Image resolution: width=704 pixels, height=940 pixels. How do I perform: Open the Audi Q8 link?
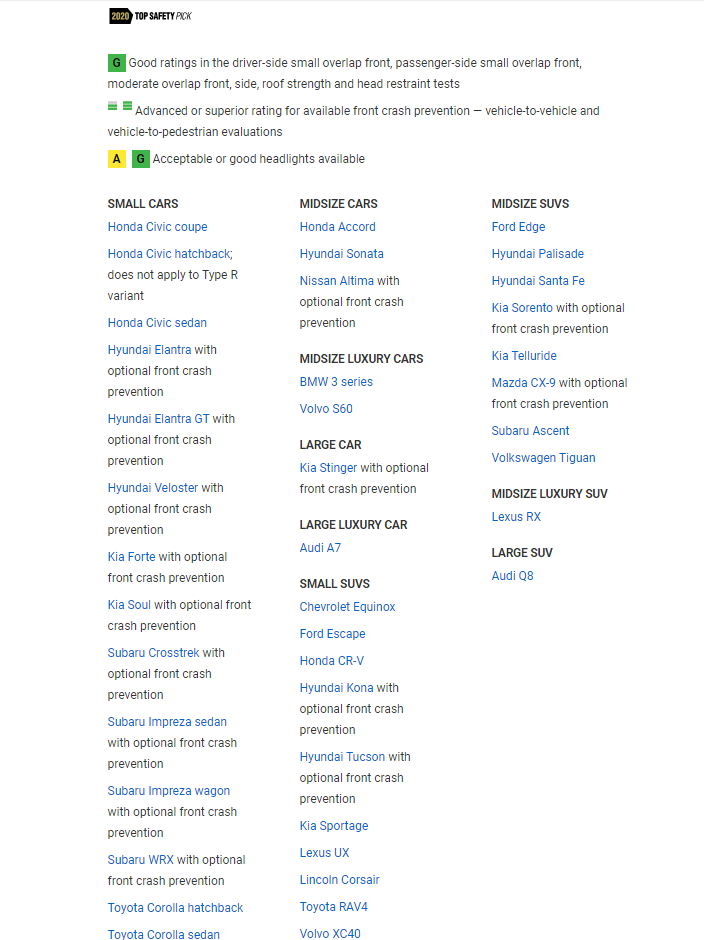[x=512, y=576]
